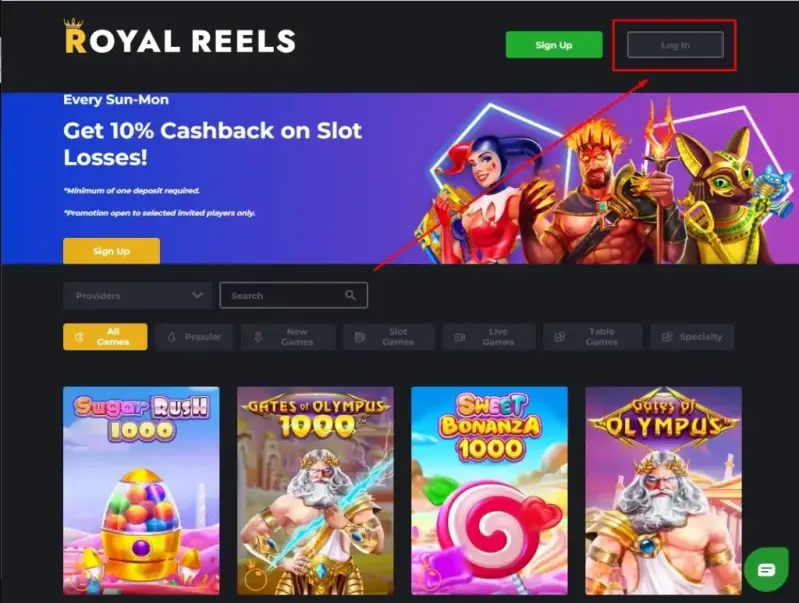Click the flame icon on Popular tab
Image resolution: width=799 pixels, height=603 pixels.
[172, 337]
